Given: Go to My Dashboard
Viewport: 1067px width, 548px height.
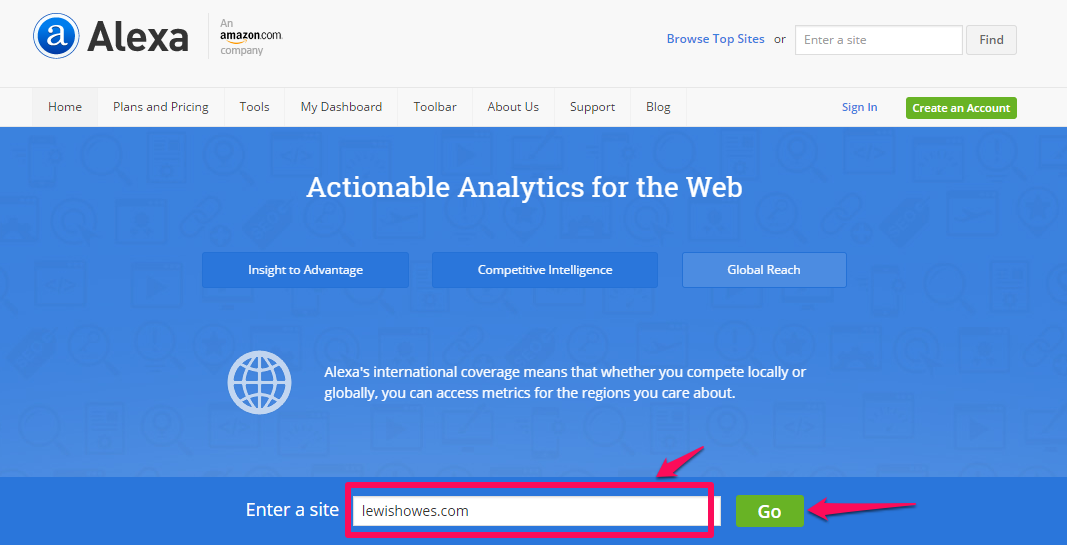Looking at the screenshot, I should click(x=341, y=107).
